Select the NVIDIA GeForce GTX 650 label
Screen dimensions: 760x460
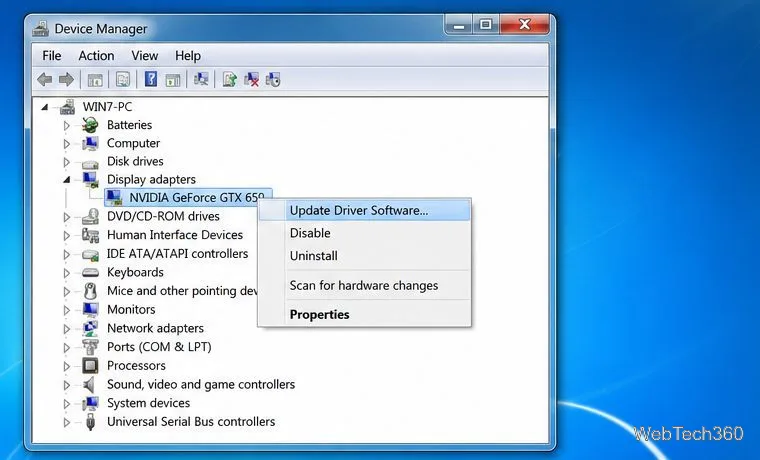(x=197, y=197)
